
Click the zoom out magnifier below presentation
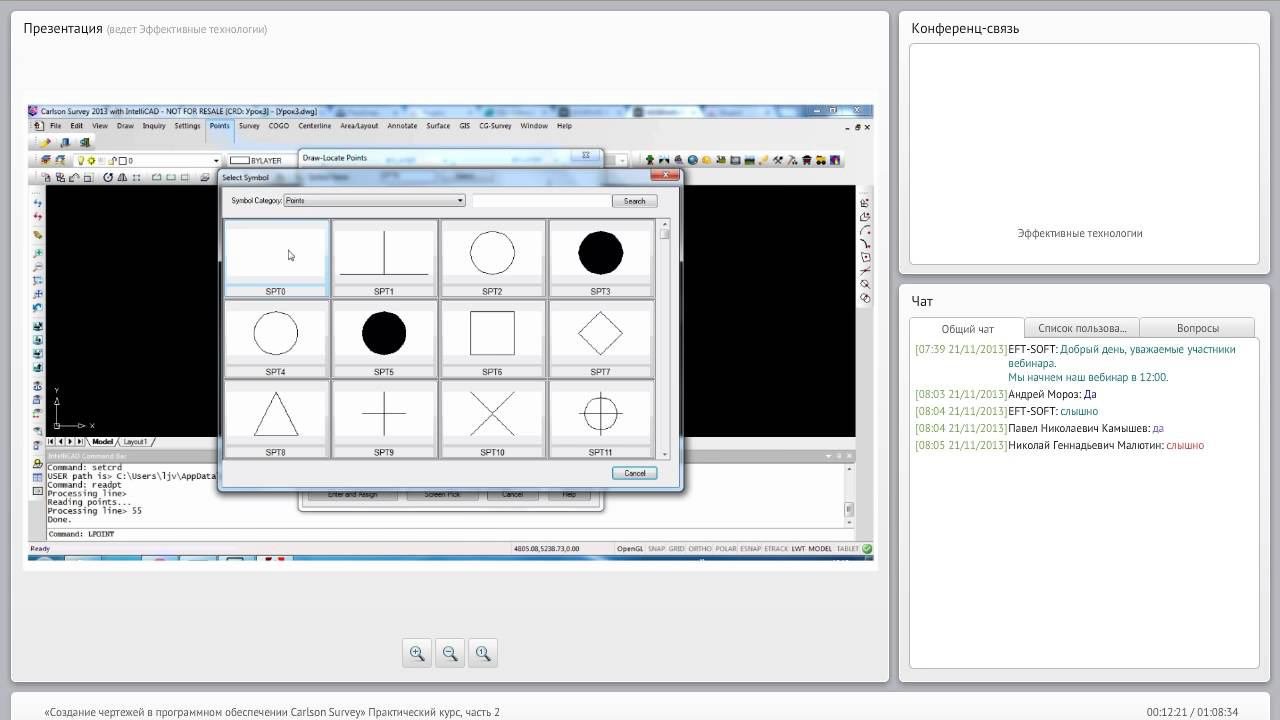point(450,653)
